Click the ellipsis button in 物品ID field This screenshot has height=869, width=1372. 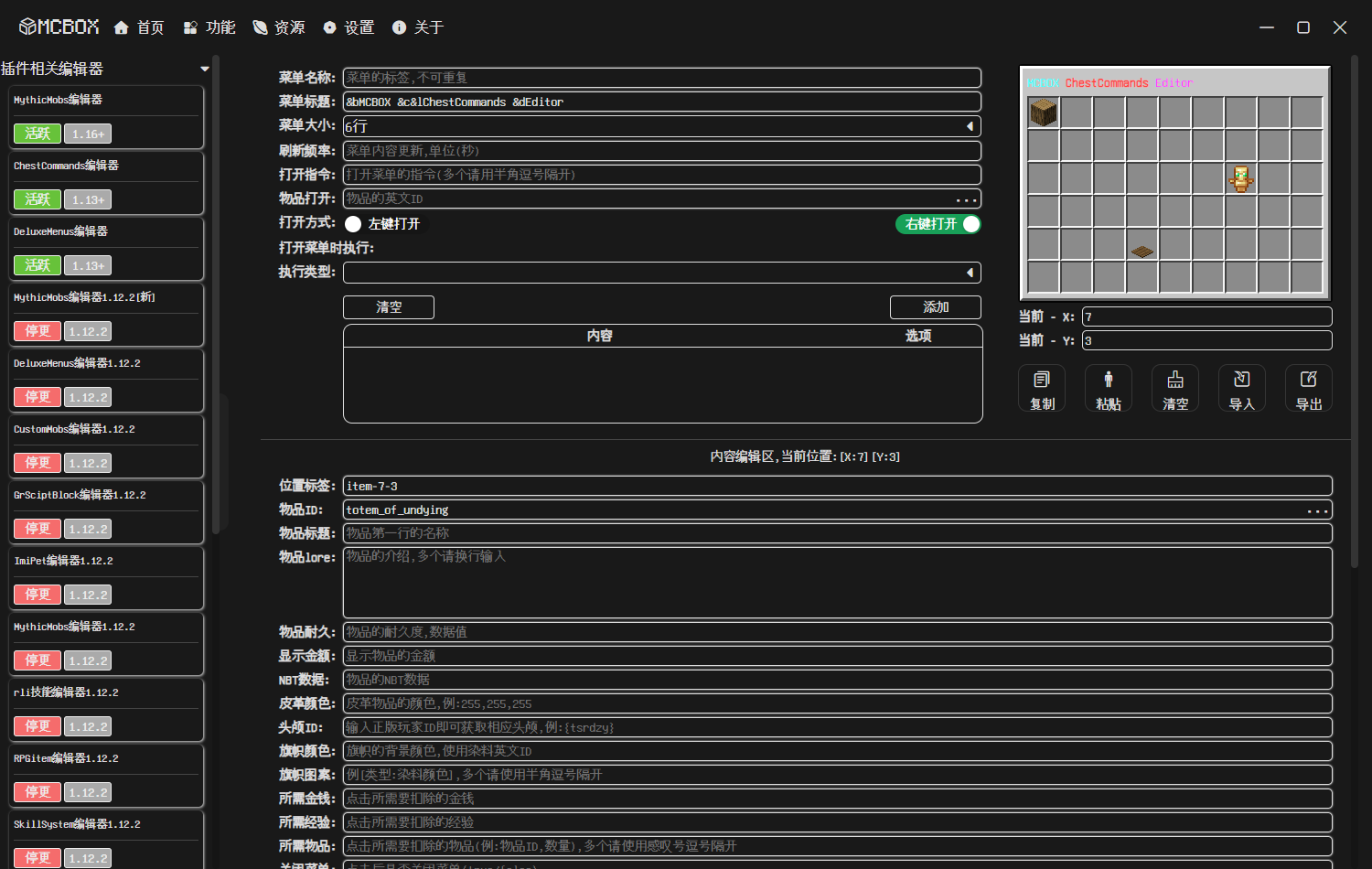(x=1318, y=511)
